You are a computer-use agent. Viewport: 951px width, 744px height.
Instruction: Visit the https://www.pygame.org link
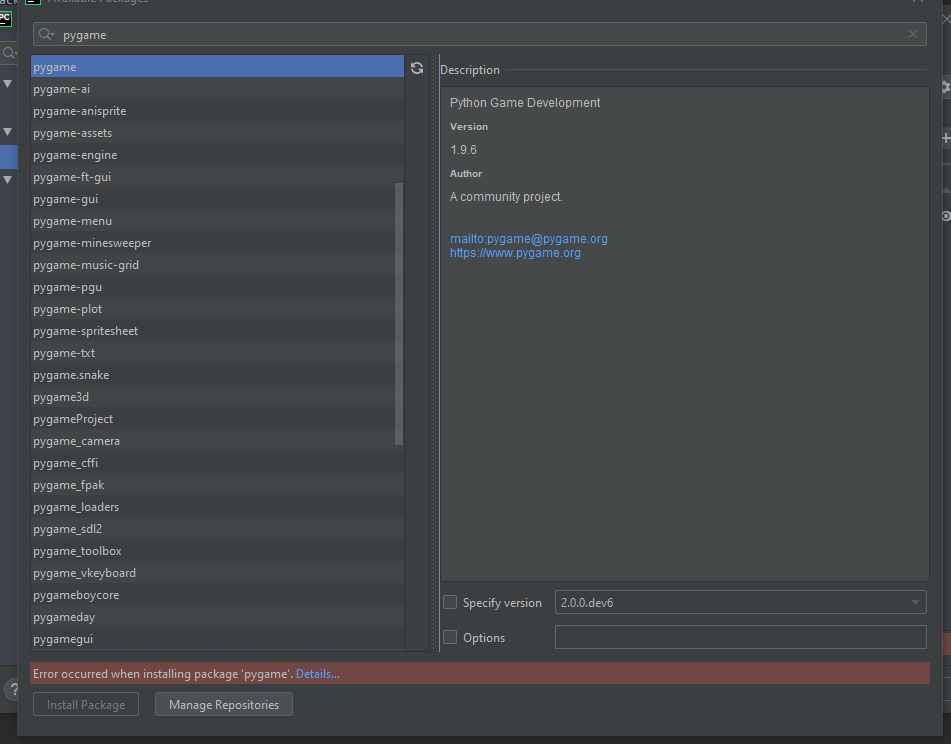[x=515, y=254]
